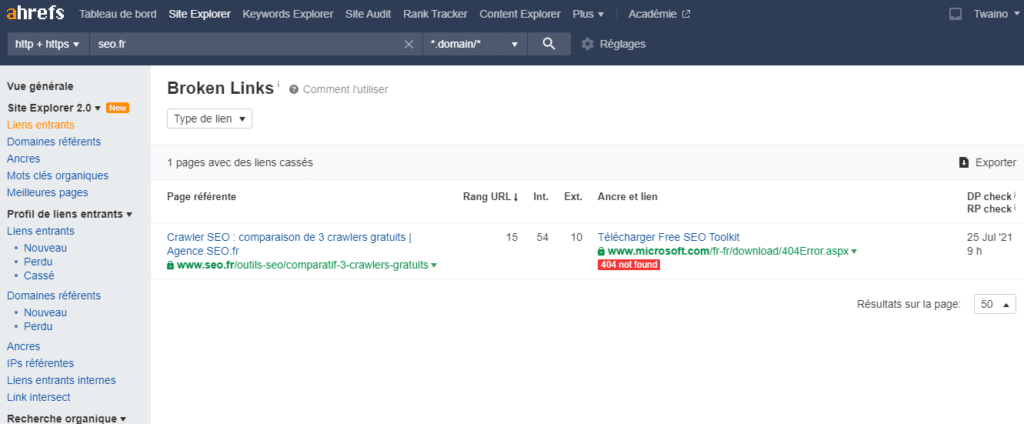
Task: Open Meilleures pages
Action: point(48,193)
